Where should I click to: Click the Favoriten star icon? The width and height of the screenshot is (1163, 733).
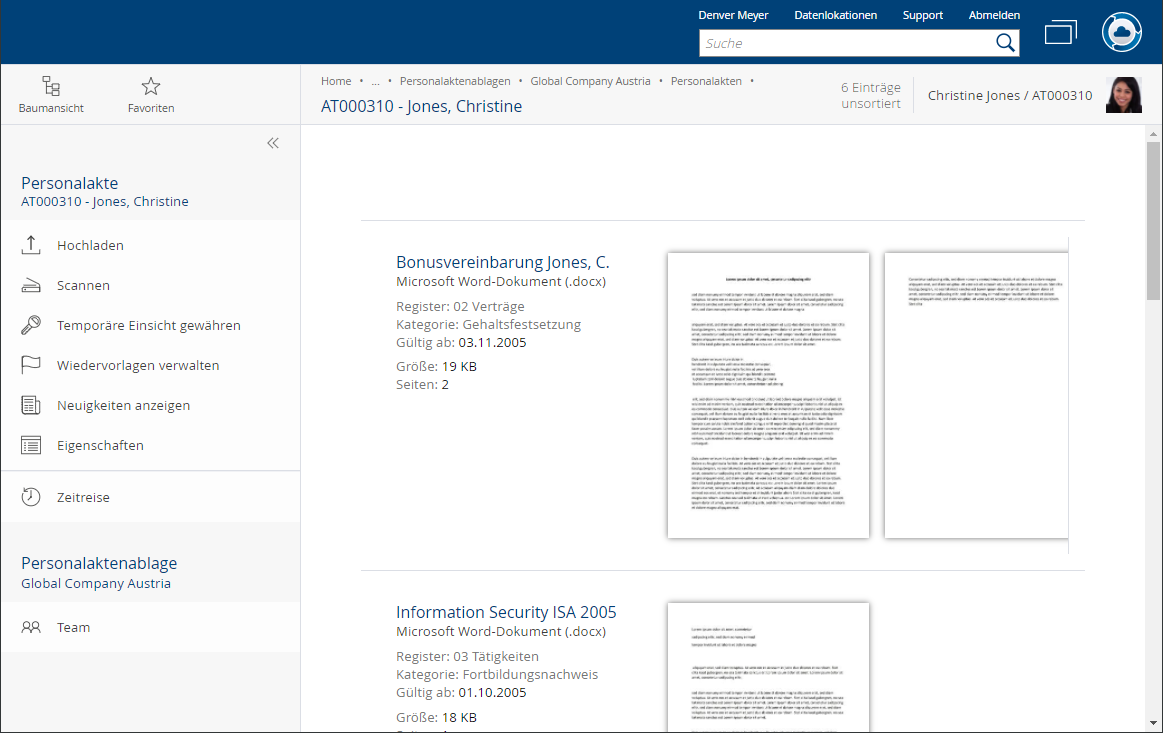(151, 87)
